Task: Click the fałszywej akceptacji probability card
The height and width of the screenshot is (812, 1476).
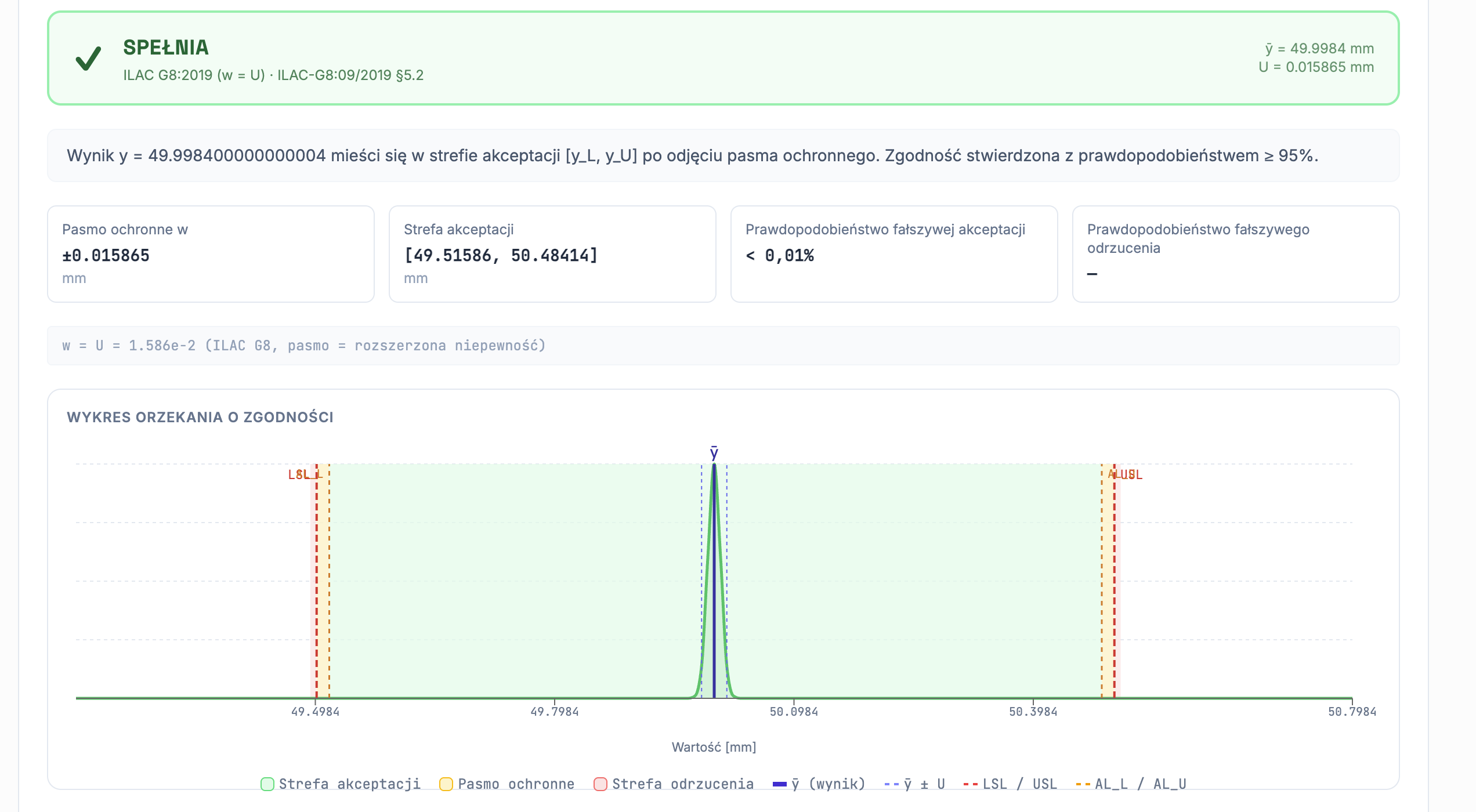Action: click(x=893, y=254)
